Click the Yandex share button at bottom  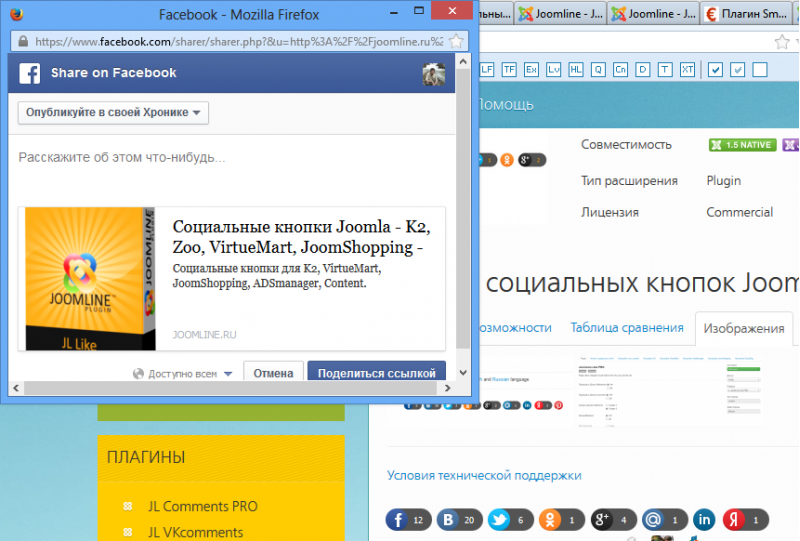click(745, 520)
